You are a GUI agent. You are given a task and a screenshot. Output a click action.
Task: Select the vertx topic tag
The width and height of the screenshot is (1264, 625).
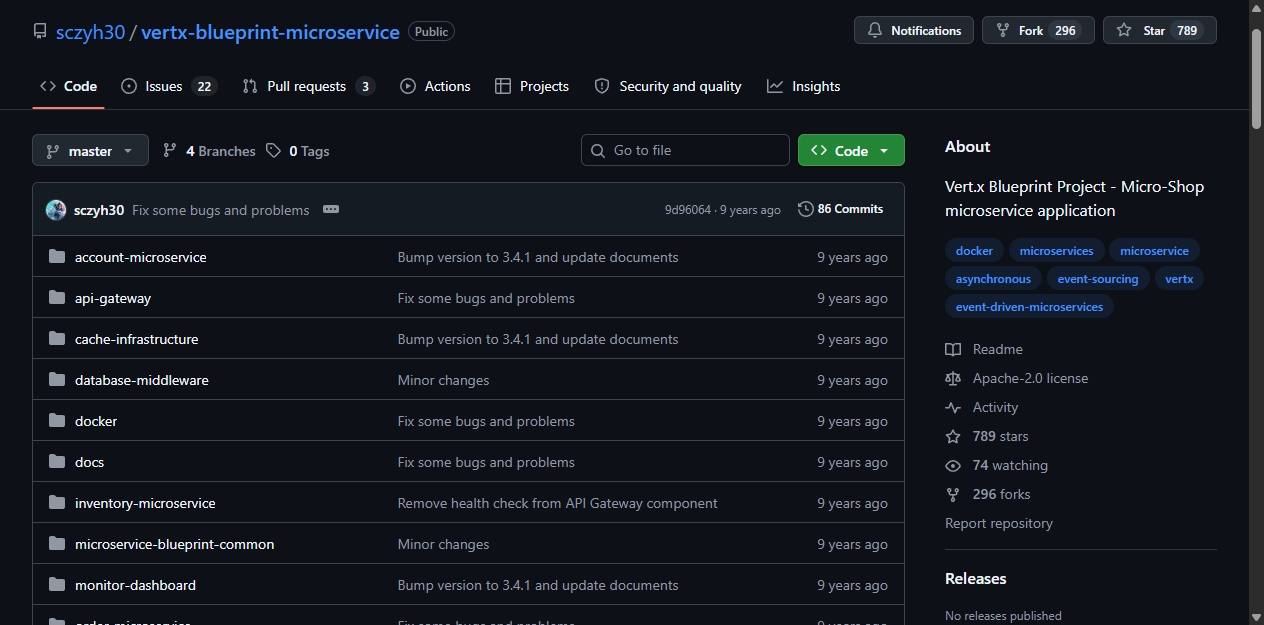coord(1179,279)
